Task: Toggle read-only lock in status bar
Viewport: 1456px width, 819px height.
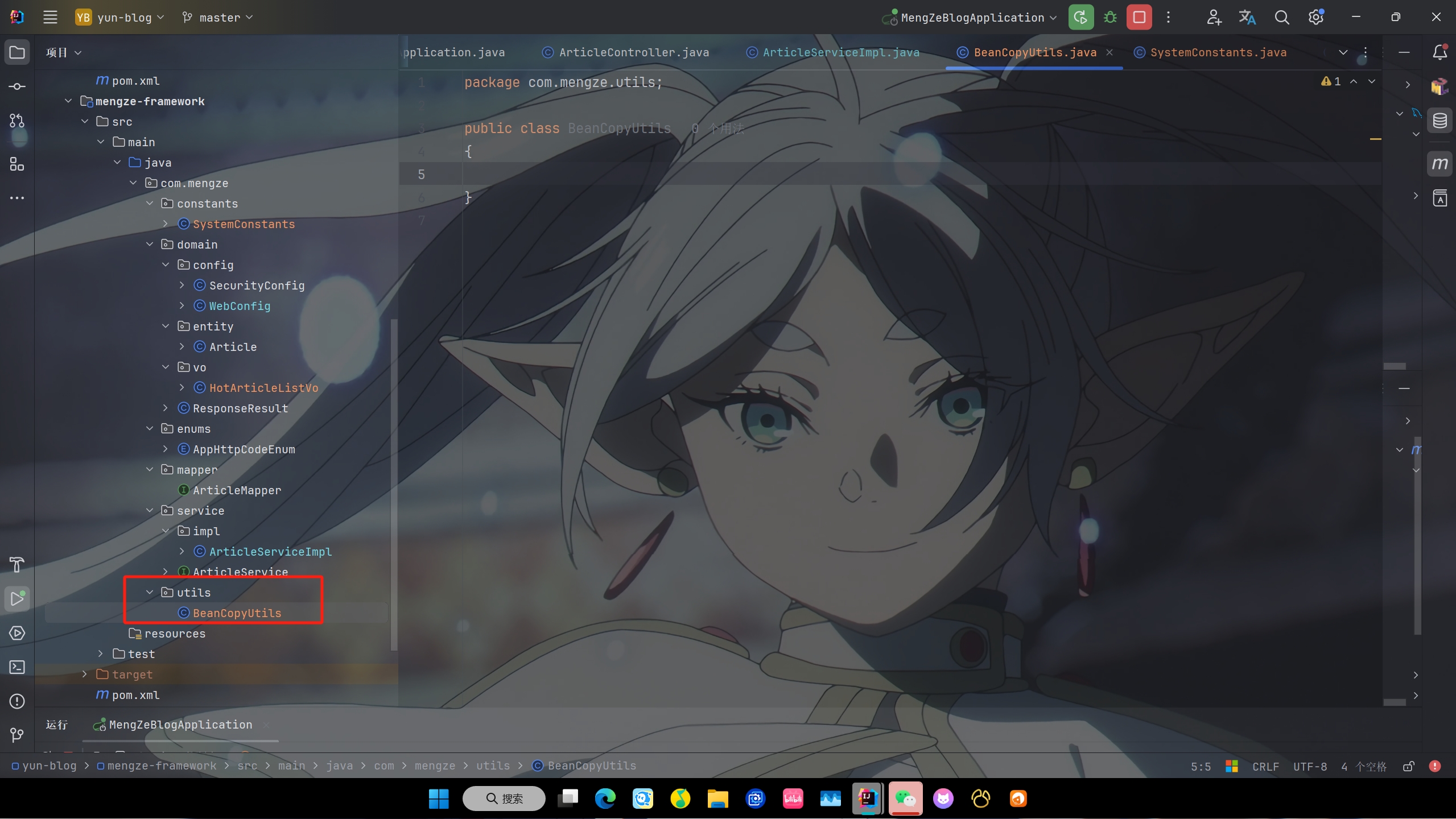Action: pos(1408,766)
